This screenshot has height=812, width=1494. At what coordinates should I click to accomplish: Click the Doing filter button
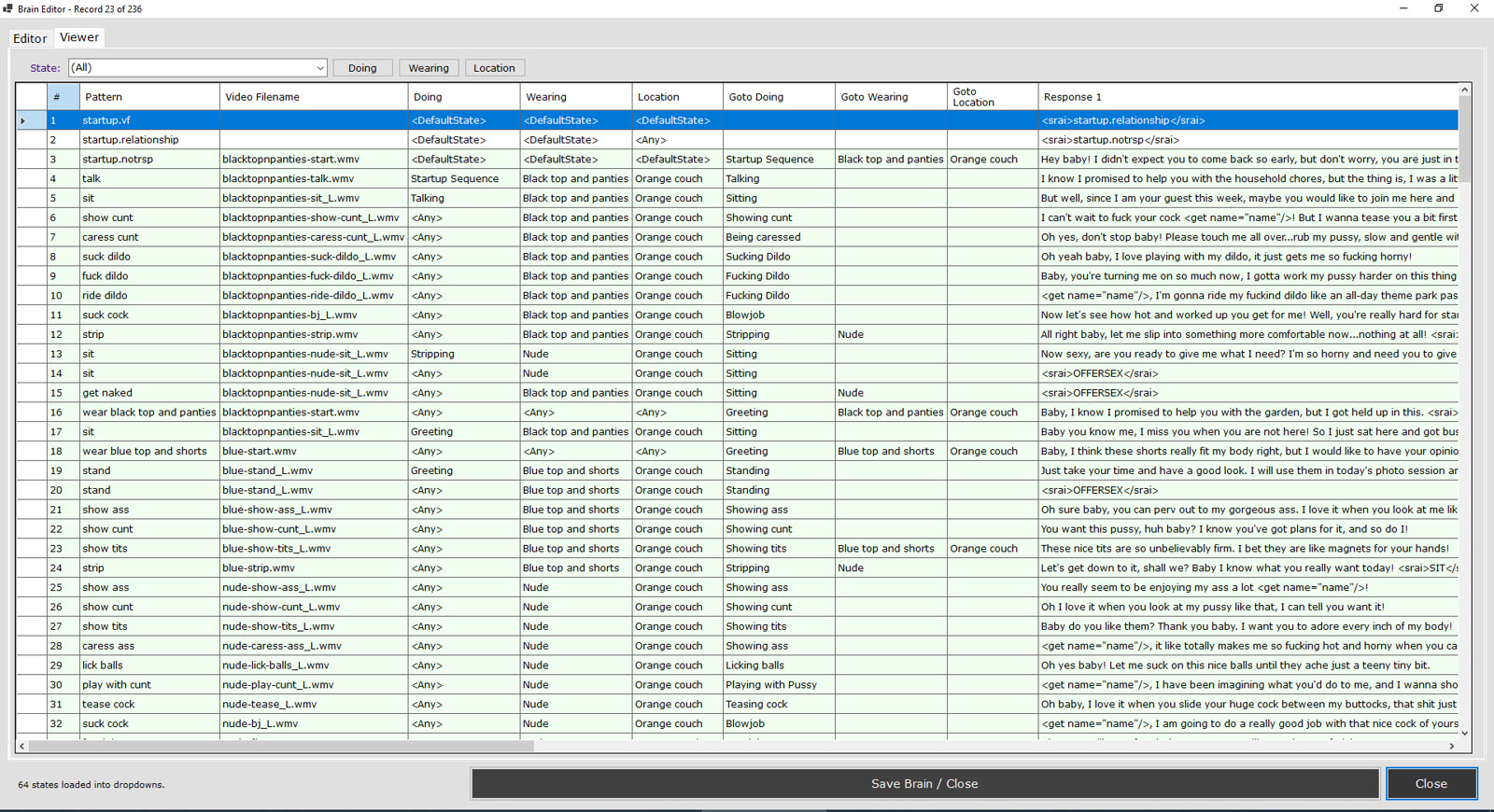tap(362, 68)
